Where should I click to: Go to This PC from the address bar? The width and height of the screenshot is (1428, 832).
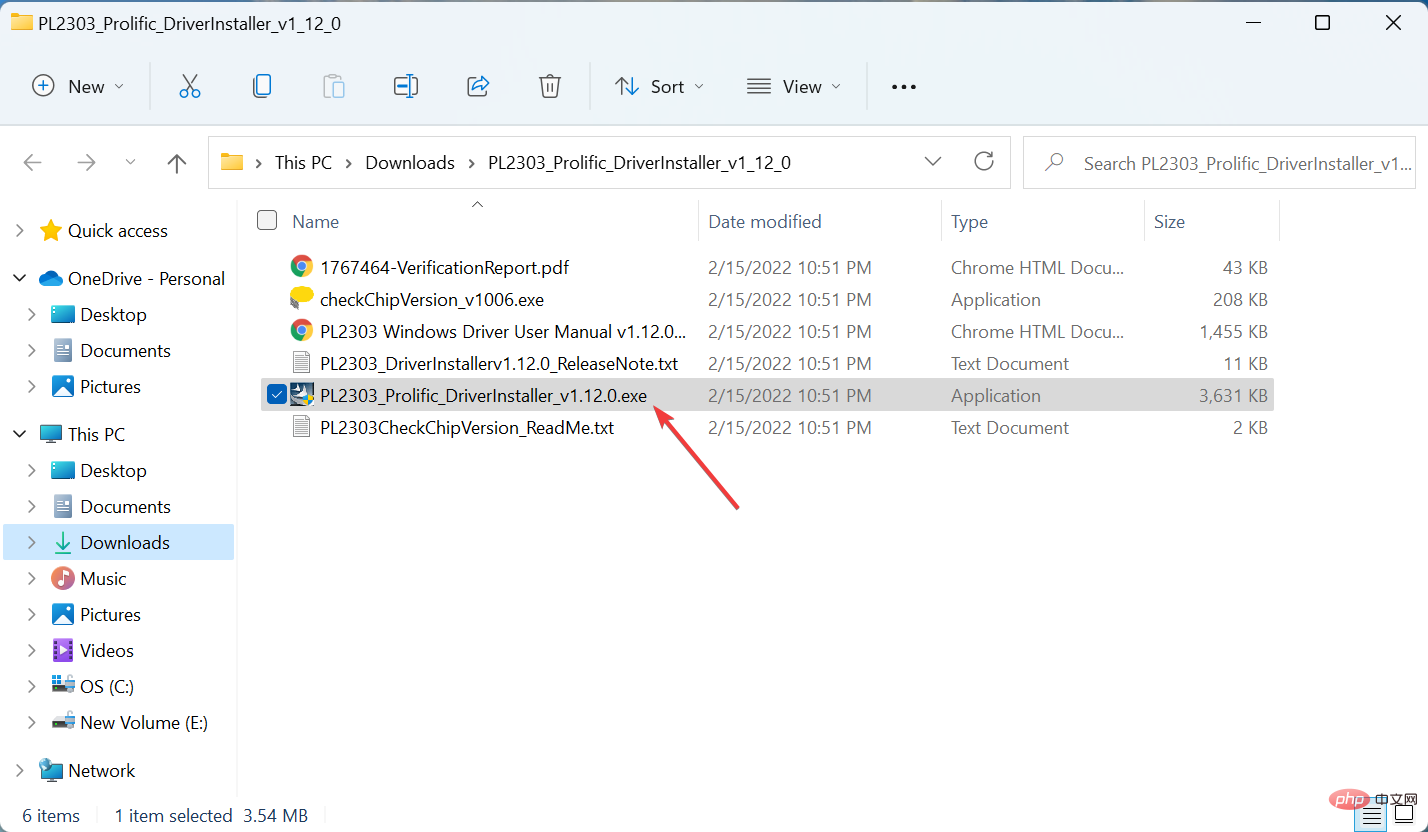(302, 162)
